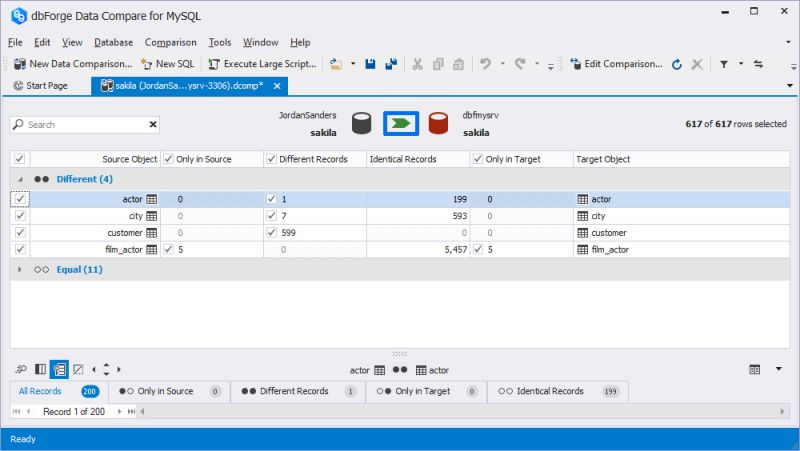Click the Save disk icon

[x=370, y=64]
